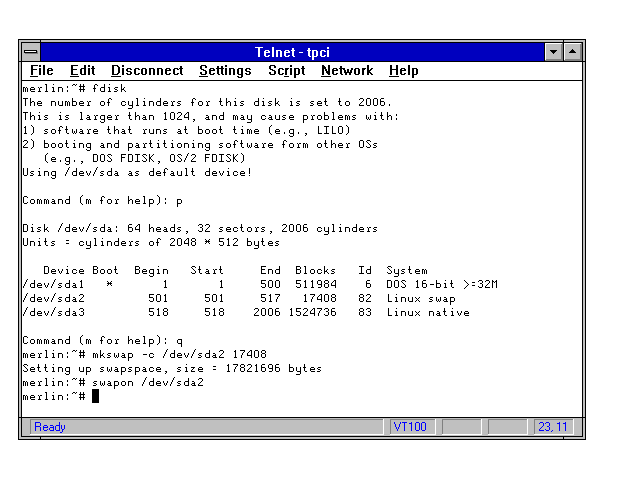Click the minimize down-arrow button
The height and width of the screenshot is (480, 640).
[554, 51]
